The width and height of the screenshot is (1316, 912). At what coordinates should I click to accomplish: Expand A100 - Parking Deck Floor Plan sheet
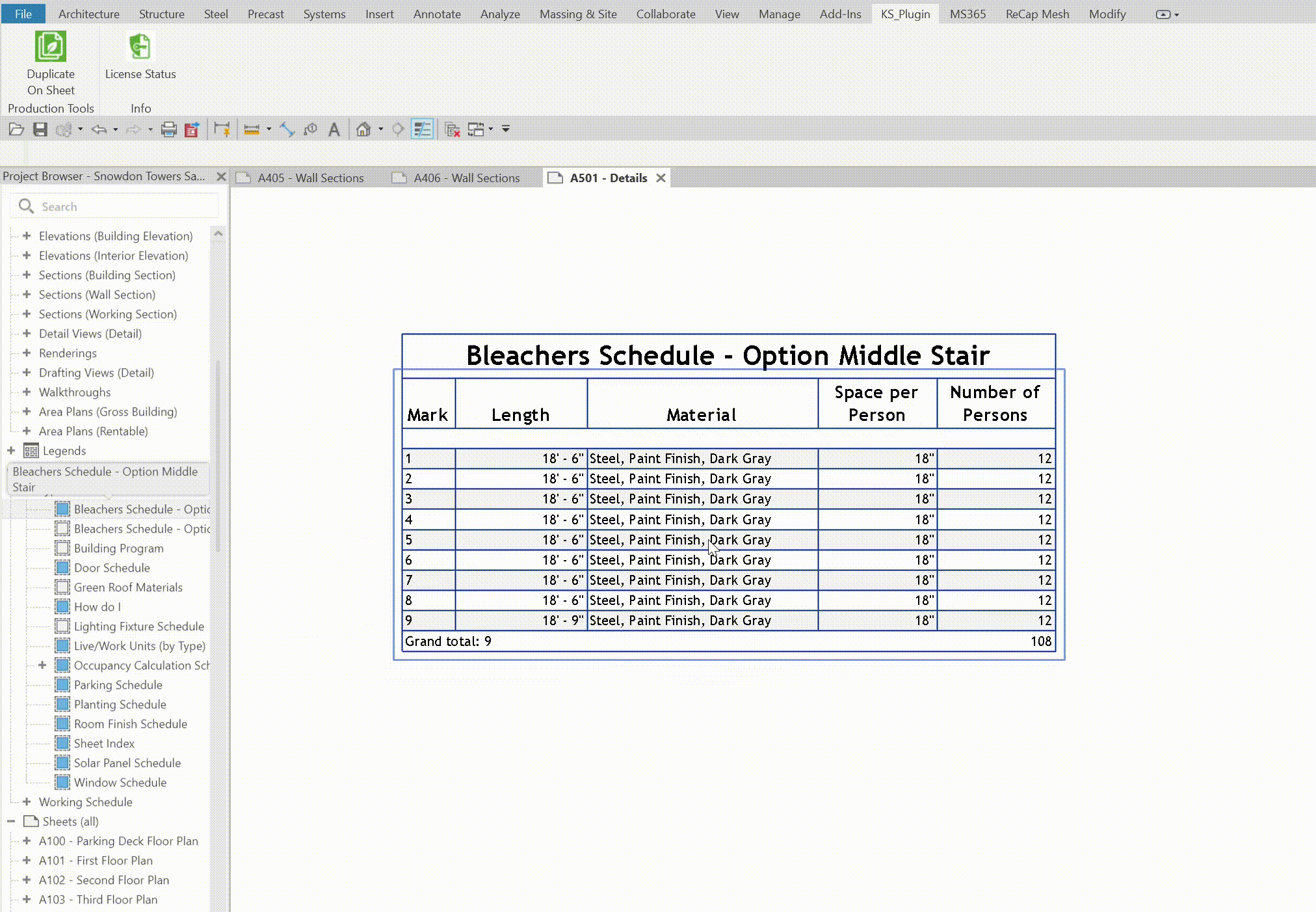coord(27,840)
